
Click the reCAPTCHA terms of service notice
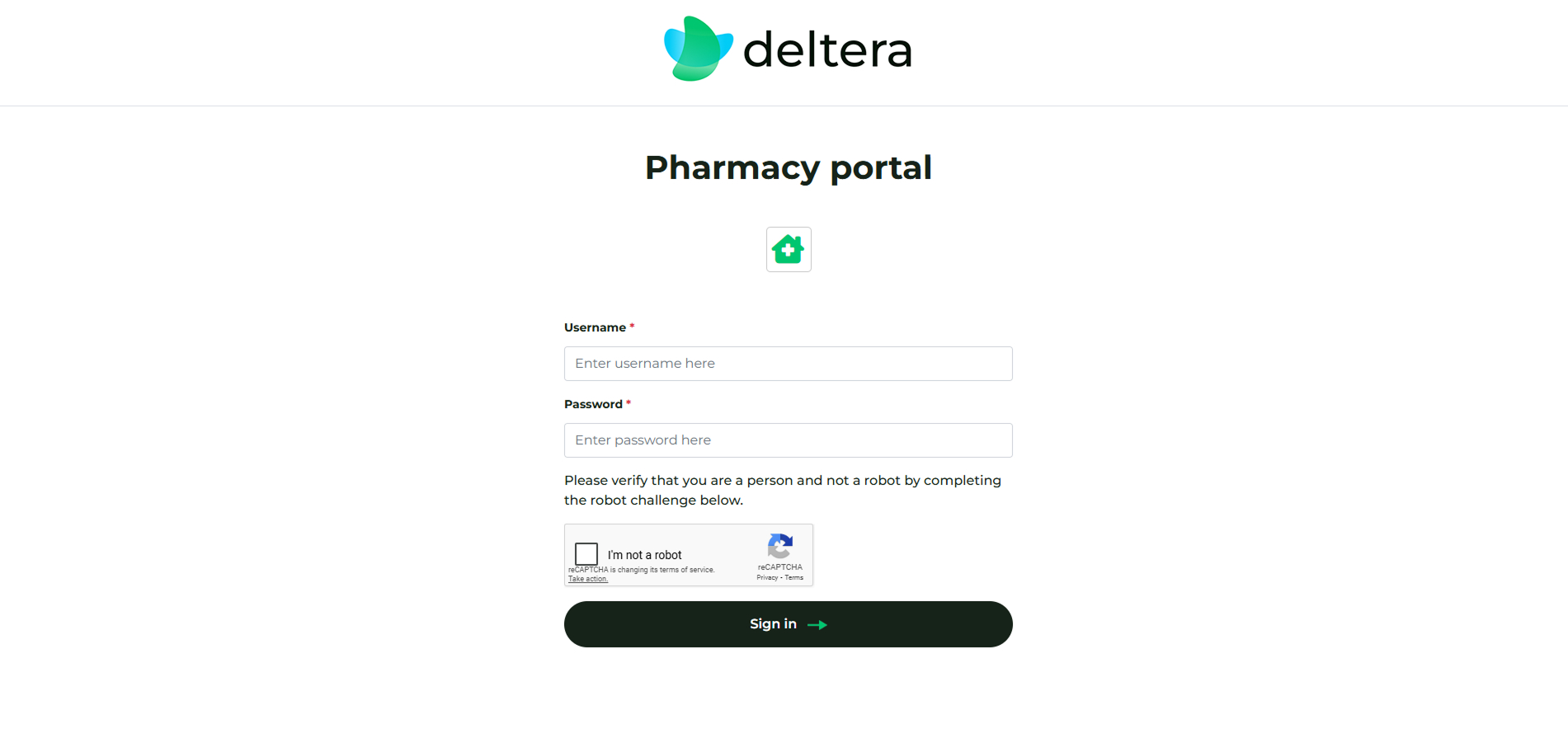coord(642,570)
